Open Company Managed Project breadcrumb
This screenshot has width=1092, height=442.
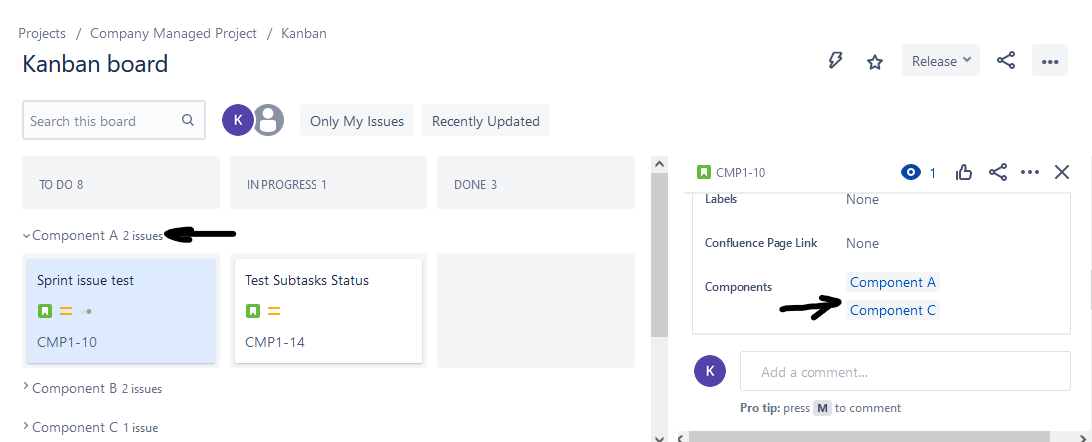coord(173,33)
